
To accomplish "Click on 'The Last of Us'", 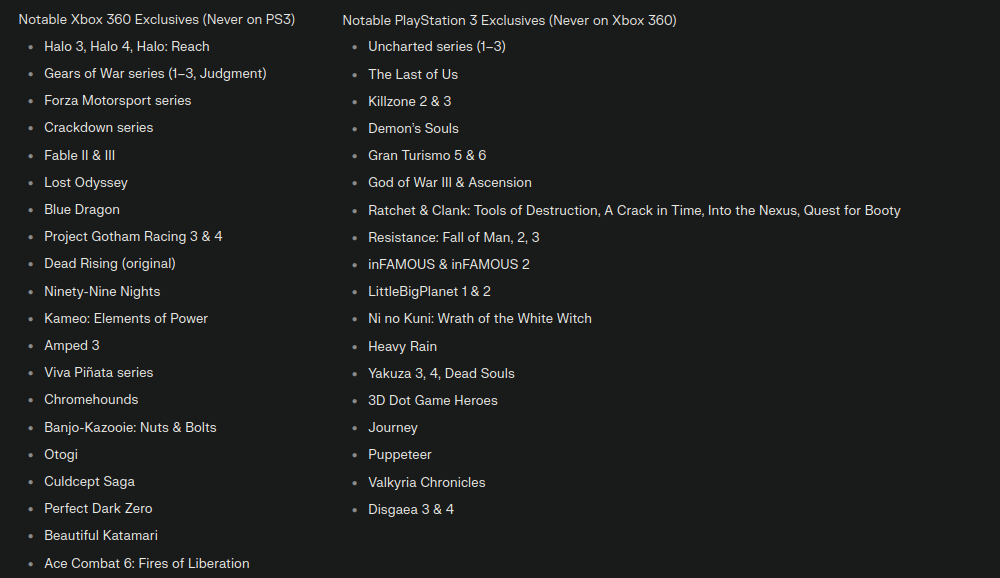I will coord(413,74).
